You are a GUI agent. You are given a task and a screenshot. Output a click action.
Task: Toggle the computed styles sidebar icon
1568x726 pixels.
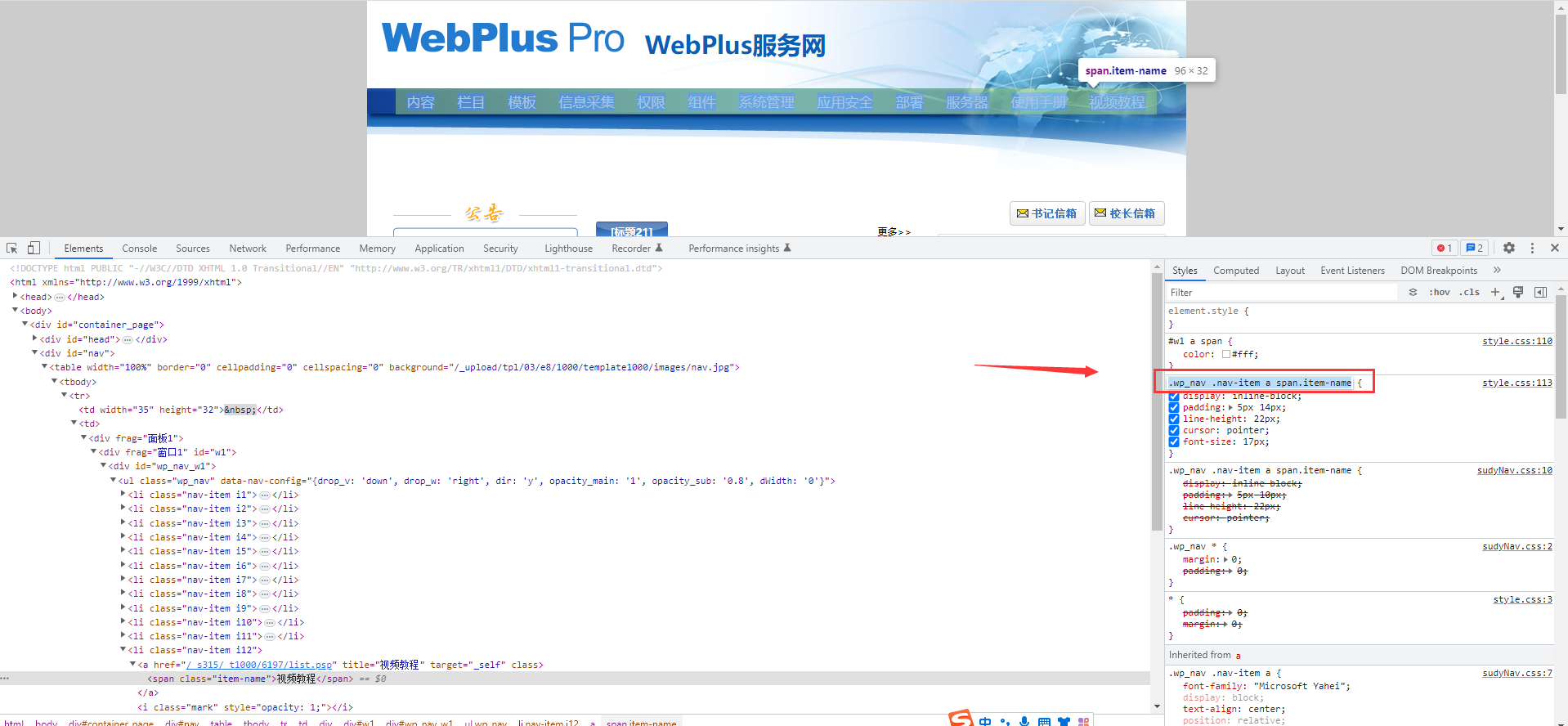(1540, 292)
